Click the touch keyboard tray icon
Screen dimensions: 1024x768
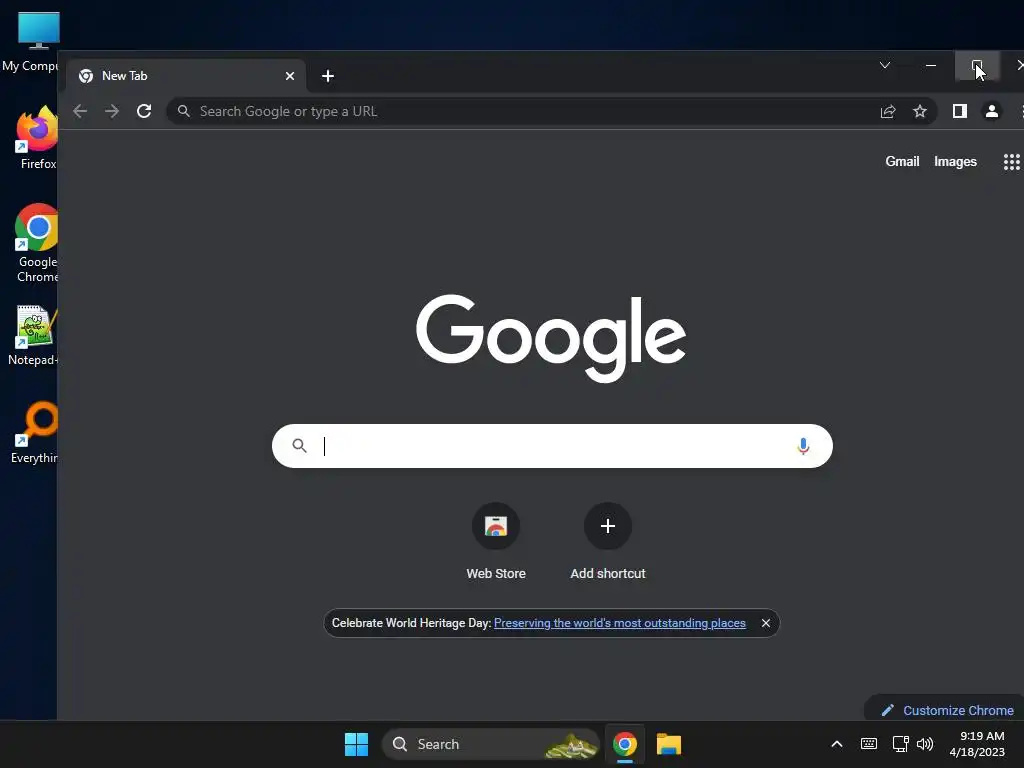click(869, 744)
